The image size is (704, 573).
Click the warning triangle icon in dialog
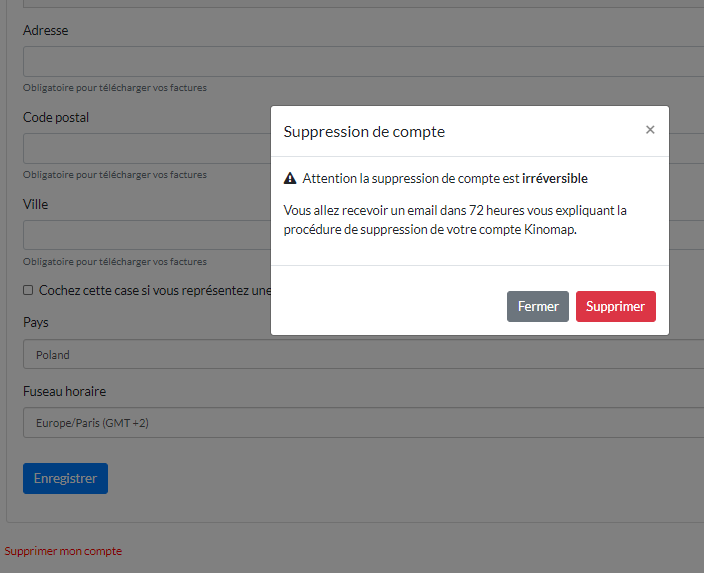click(x=290, y=178)
